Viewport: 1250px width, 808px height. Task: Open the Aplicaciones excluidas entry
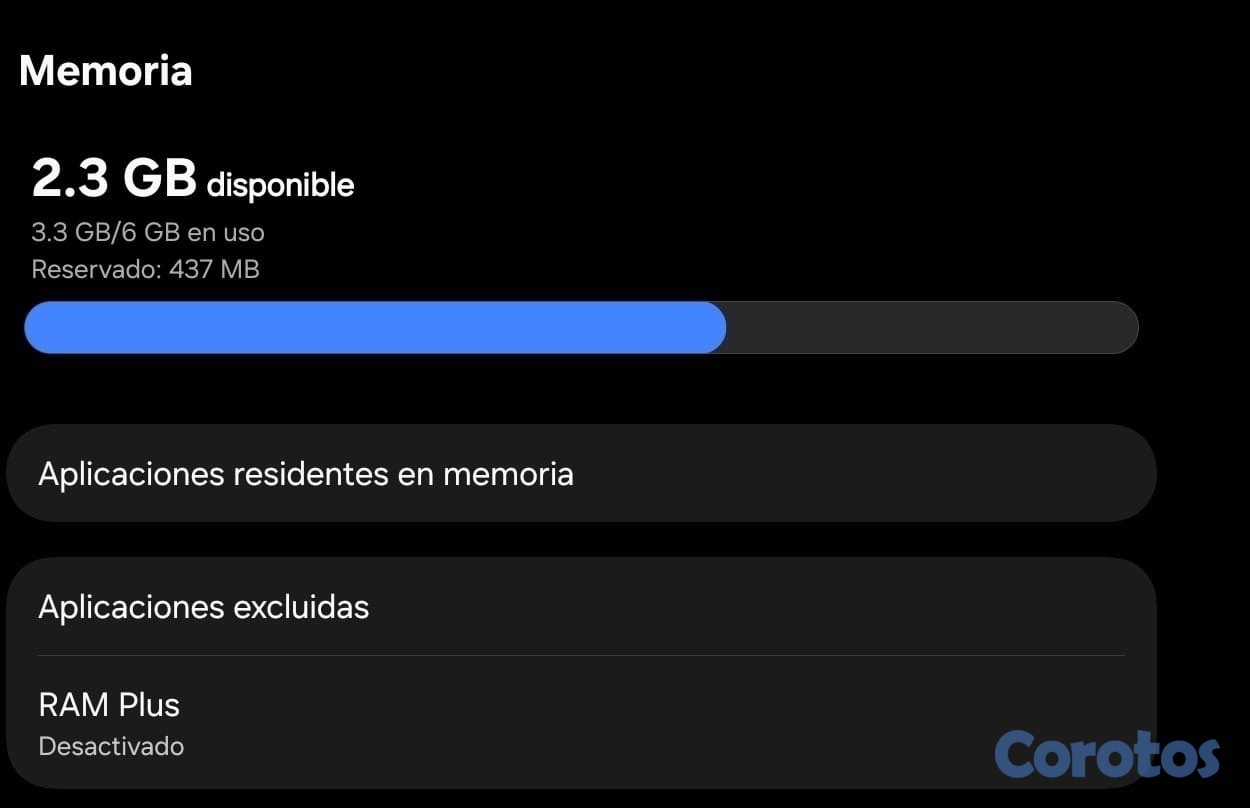tap(204, 606)
